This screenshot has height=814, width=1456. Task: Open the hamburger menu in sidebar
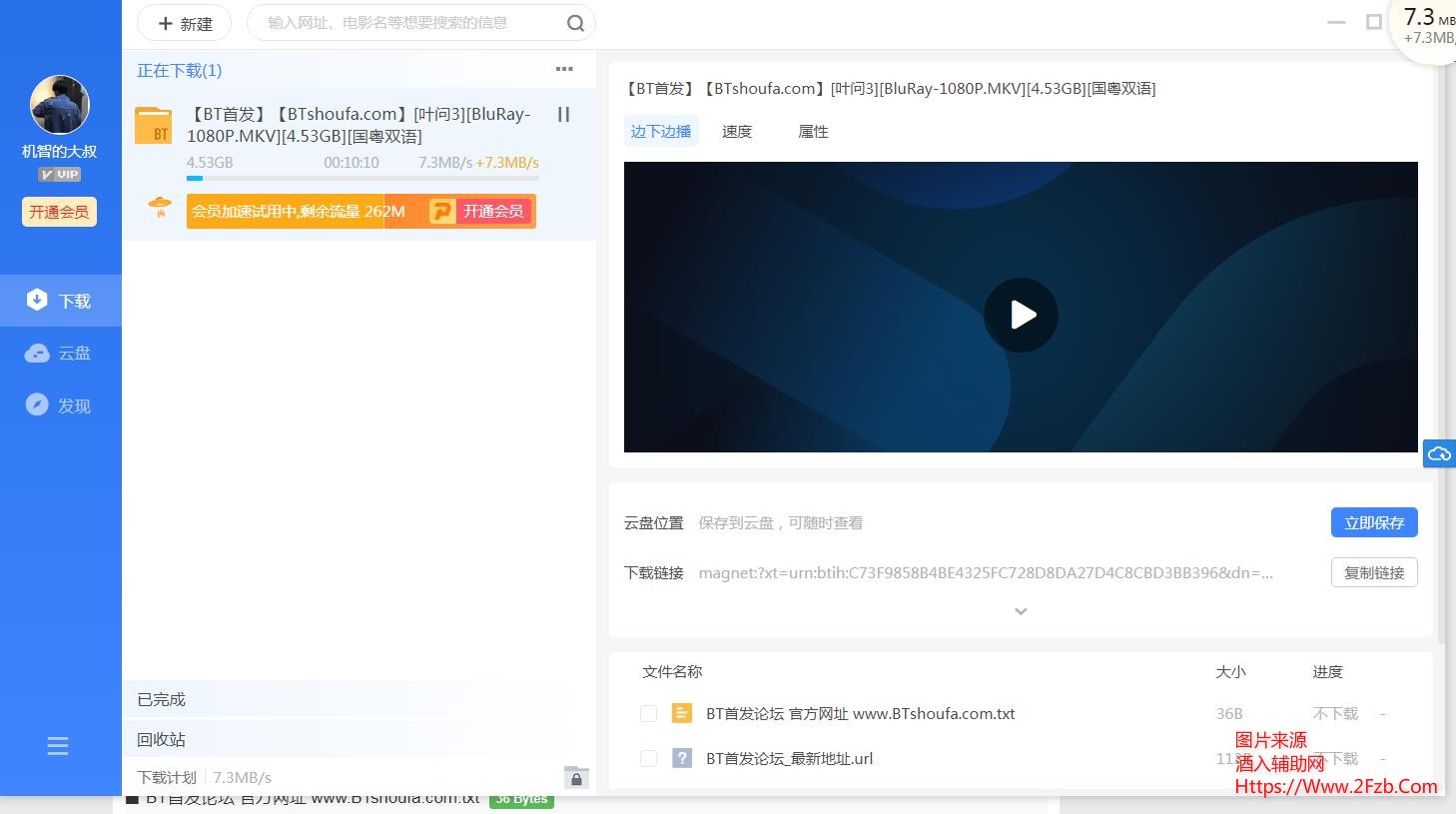pos(58,746)
